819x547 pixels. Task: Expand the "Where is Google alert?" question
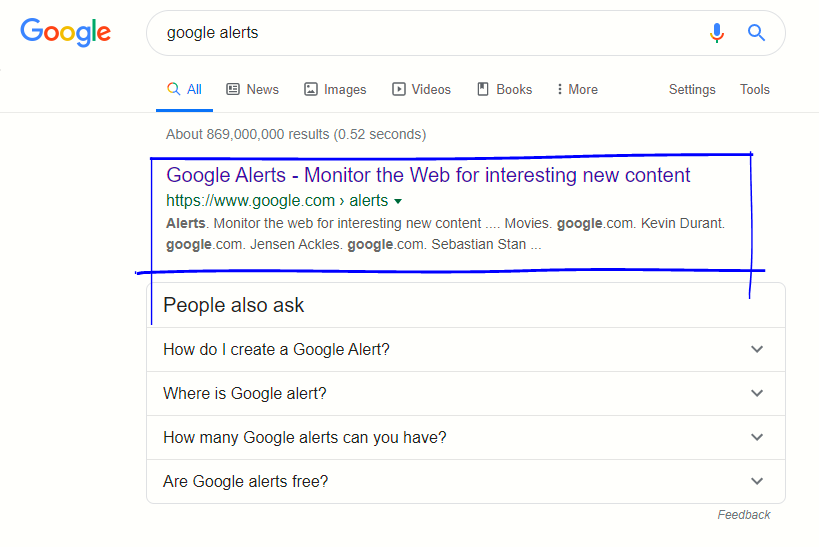757,393
